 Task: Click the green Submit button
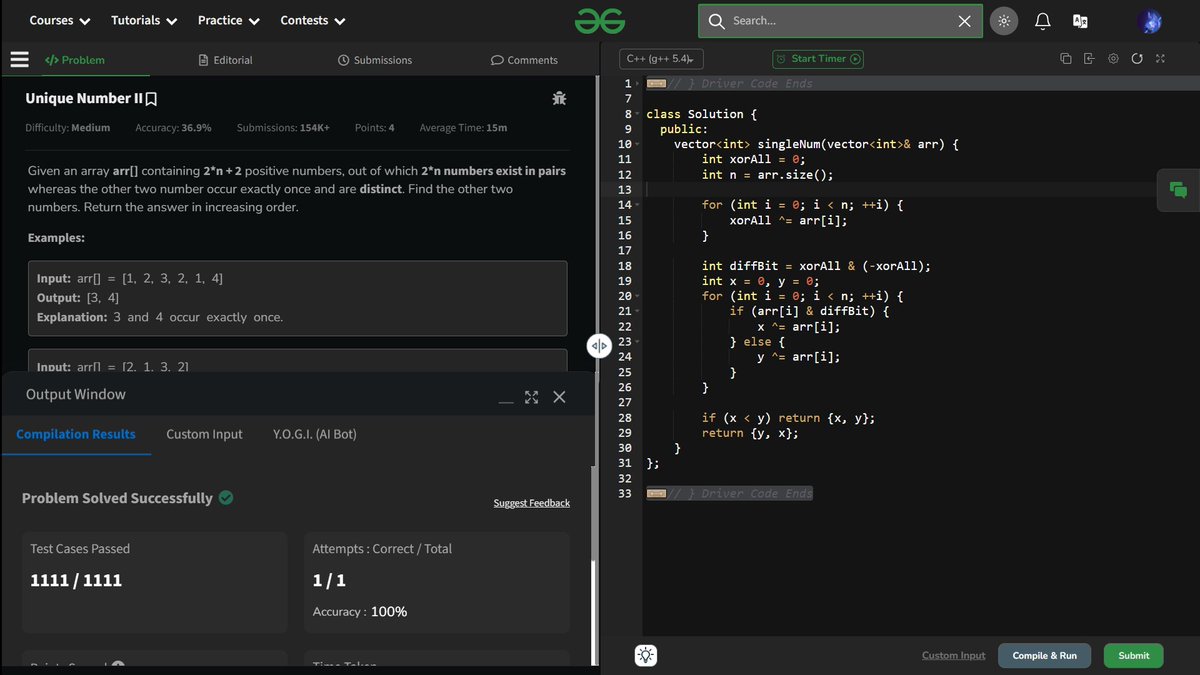click(1133, 655)
